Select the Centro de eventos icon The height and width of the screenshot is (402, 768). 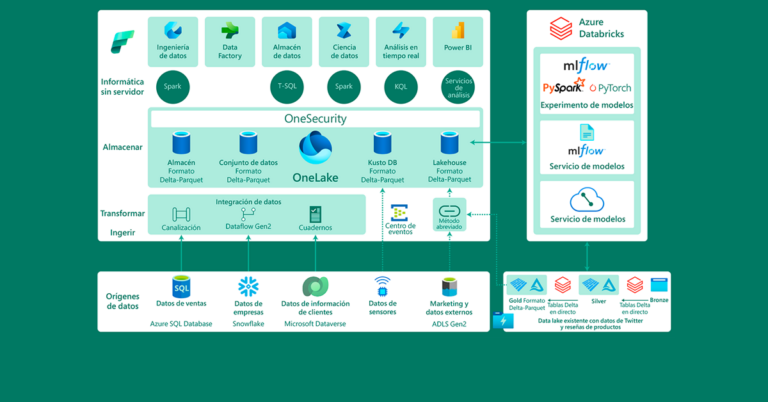(x=400, y=213)
